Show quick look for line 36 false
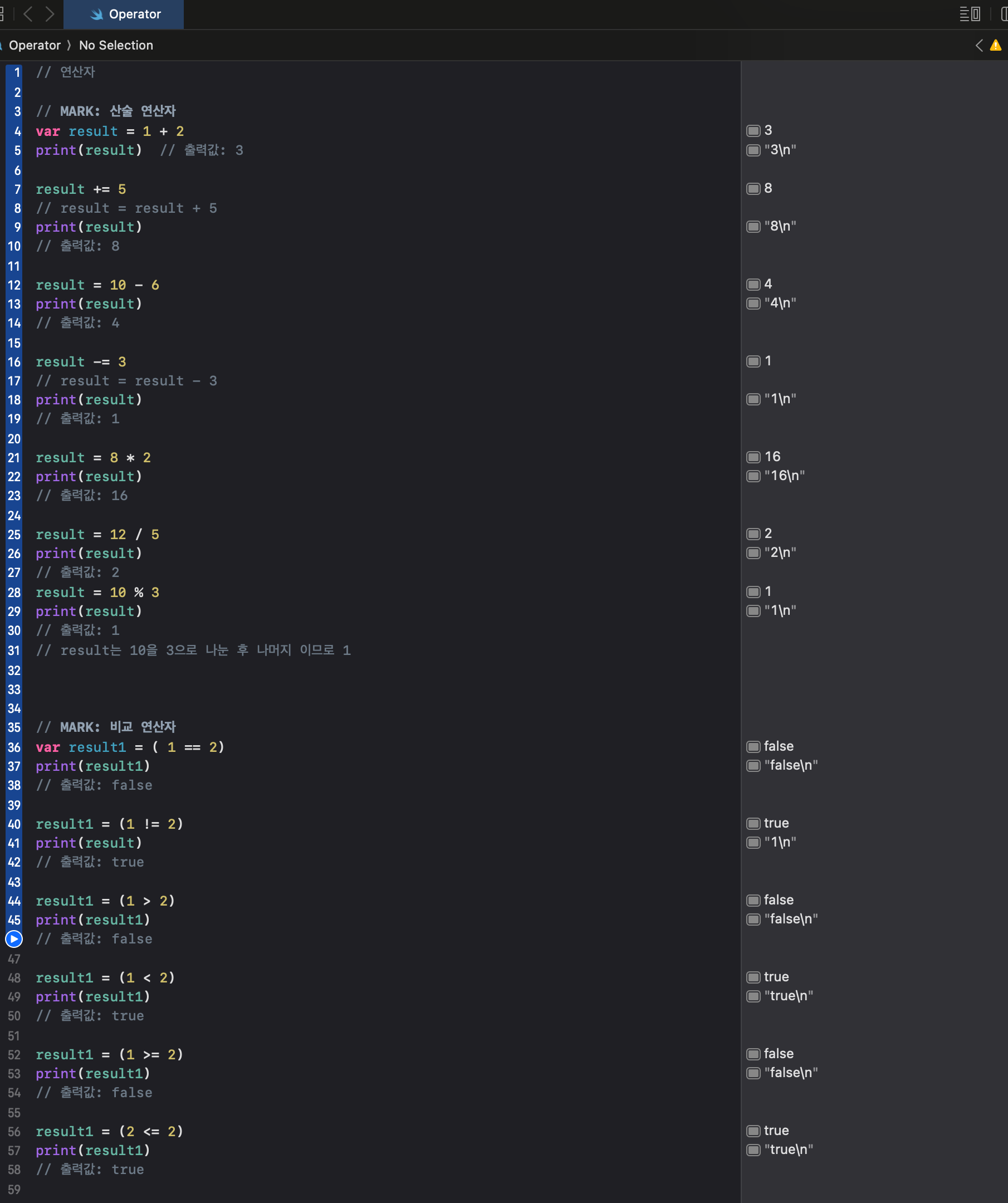This screenshot has width=1008, height=1203. (x=753, y=747)
